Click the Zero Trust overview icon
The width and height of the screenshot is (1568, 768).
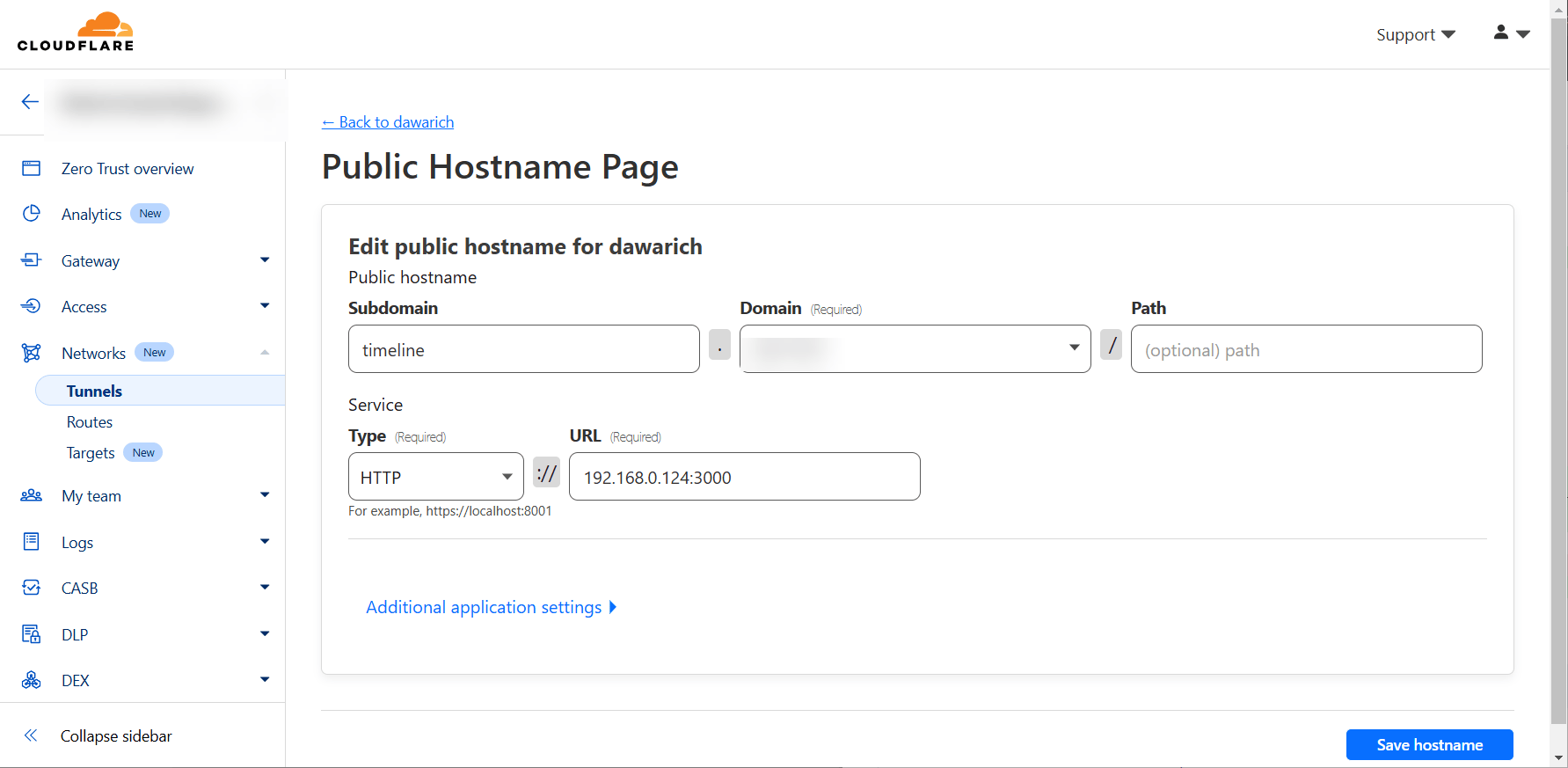coord(32,168)
